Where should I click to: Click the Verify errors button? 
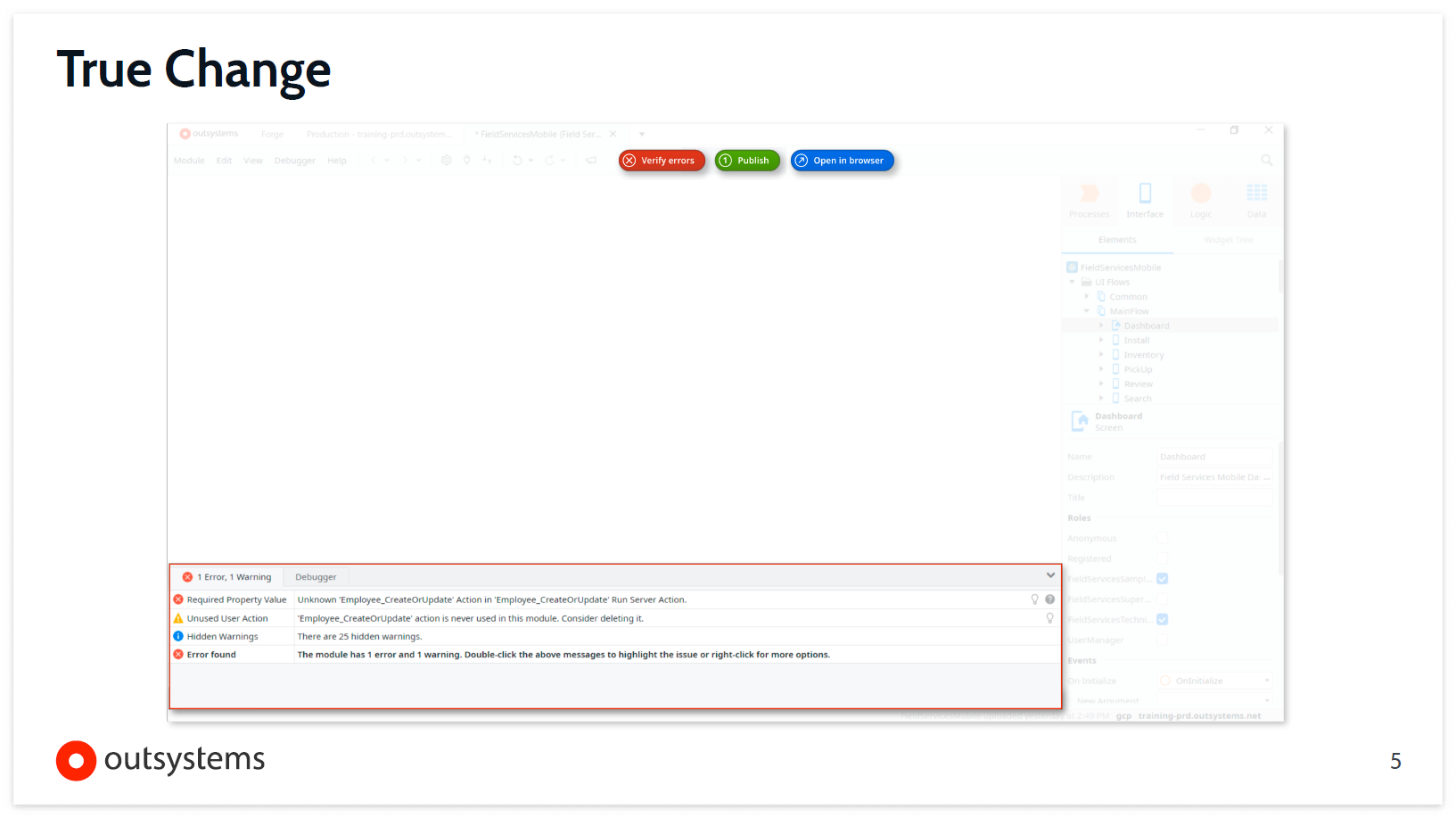662,161
